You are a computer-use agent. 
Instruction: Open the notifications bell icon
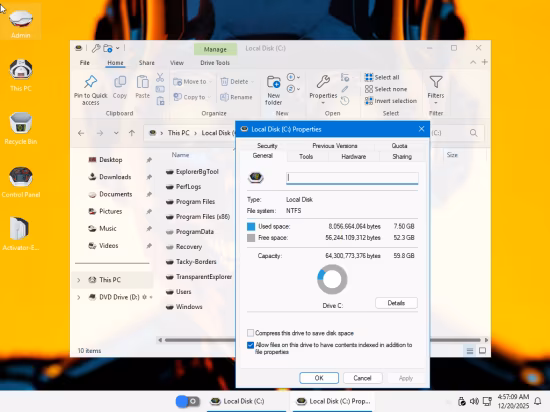pos(538,401)
